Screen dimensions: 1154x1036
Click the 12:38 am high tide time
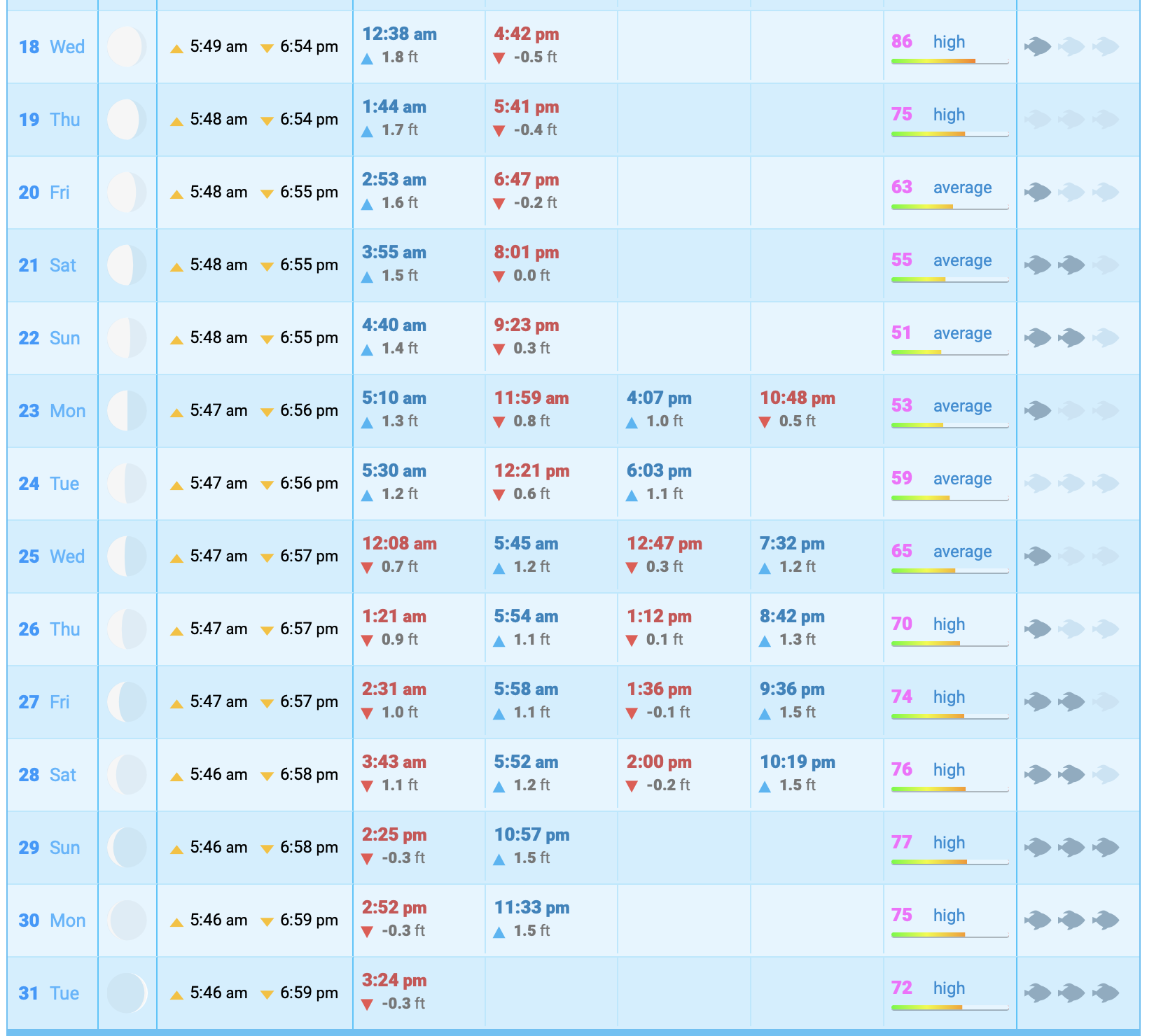pos(399,34)
